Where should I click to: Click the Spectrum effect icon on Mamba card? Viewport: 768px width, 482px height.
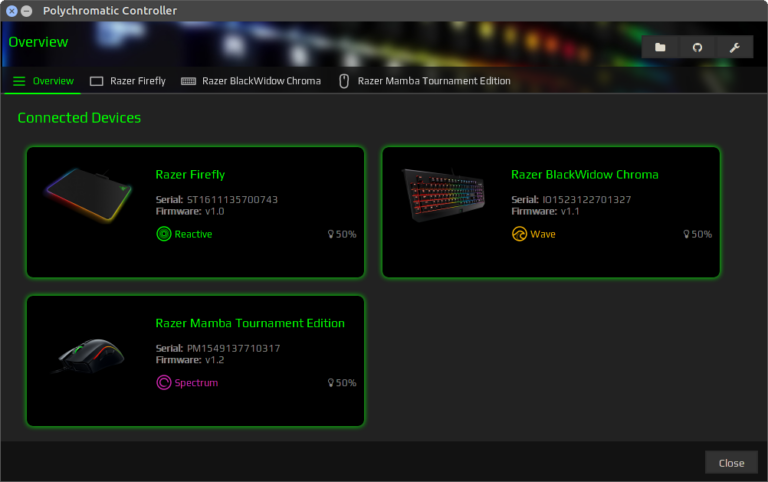tap(164, 383)
